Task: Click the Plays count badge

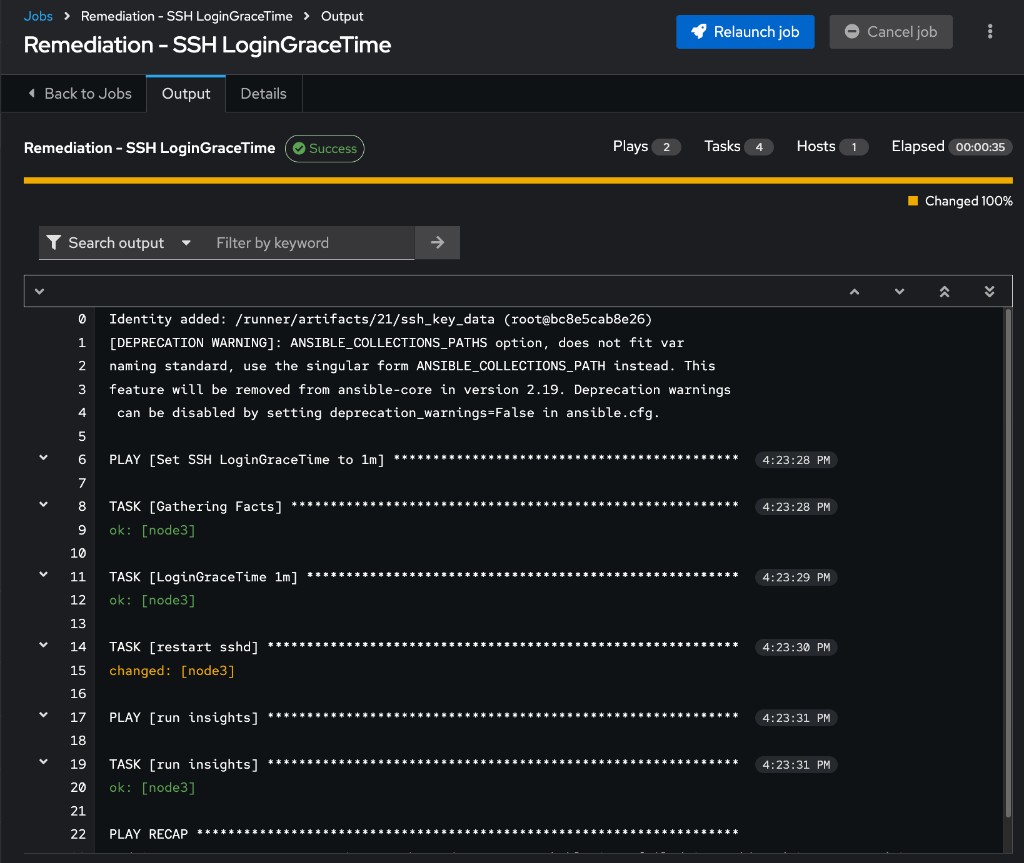Action: point(665,147)
